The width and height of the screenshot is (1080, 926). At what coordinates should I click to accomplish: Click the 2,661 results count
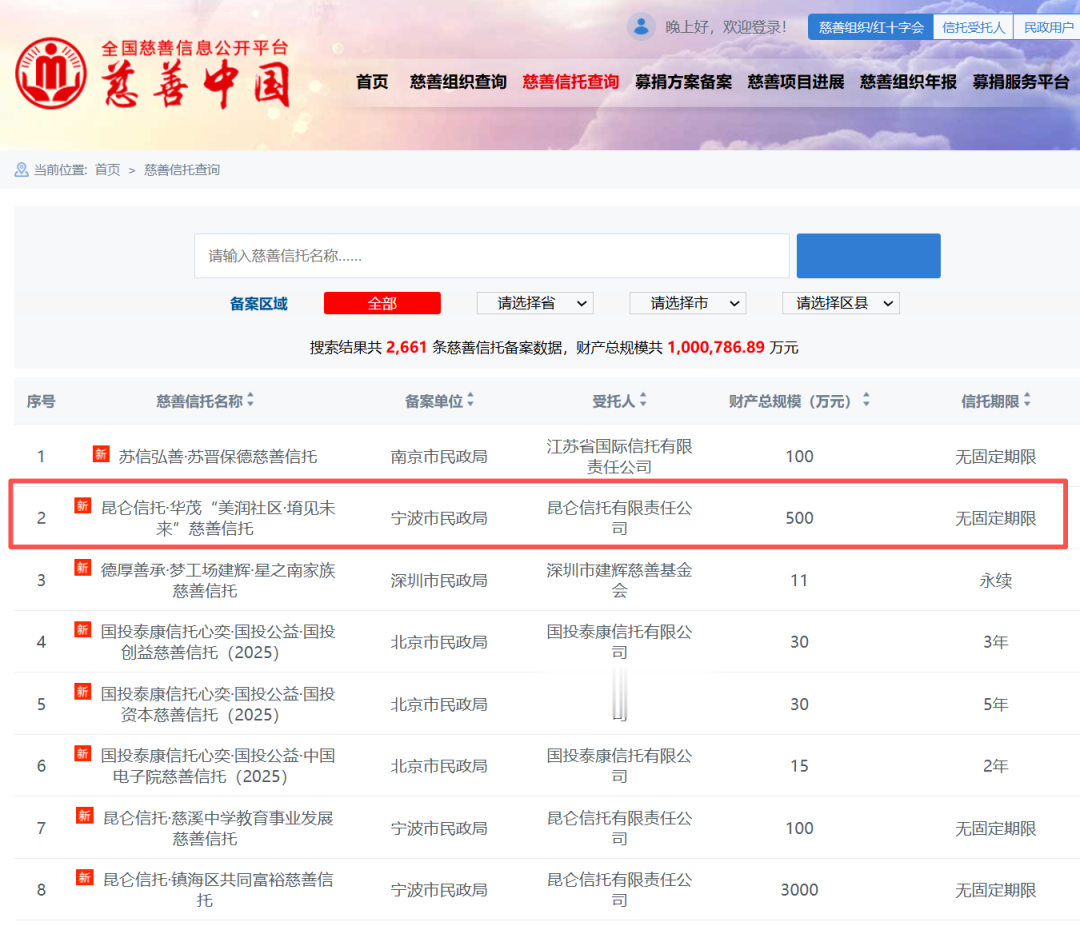(406, 347)
